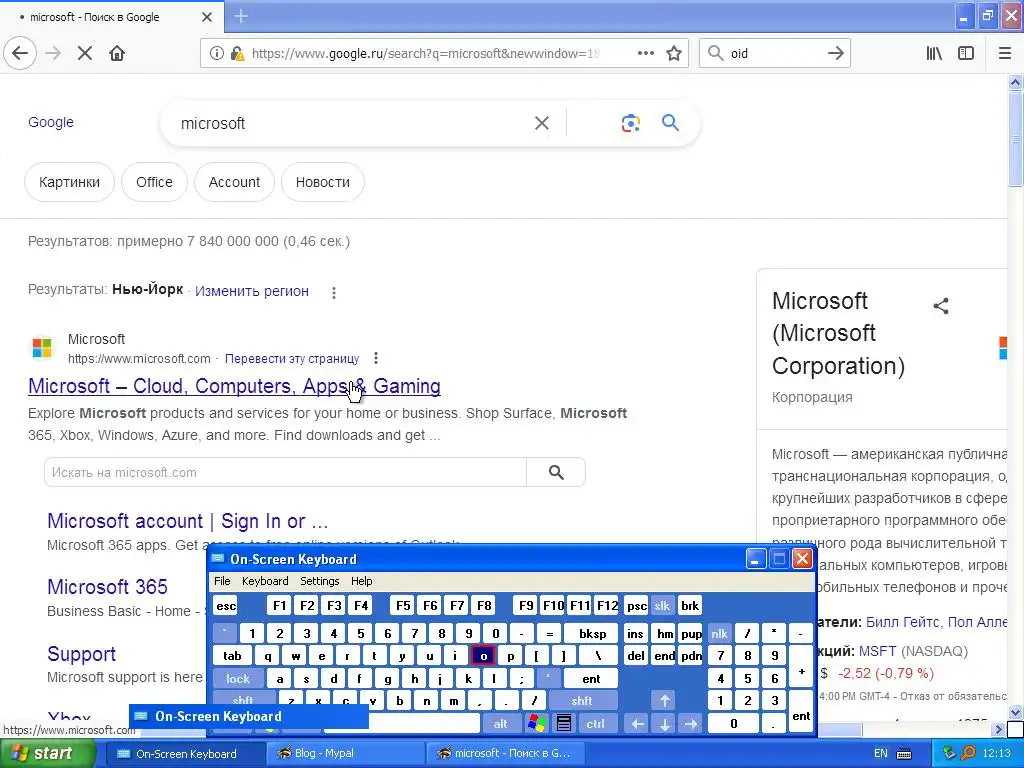This screenshot has width=1024, height=768.
Task: Search by image with Google Lens icon
Action: (x=630, y=123)
